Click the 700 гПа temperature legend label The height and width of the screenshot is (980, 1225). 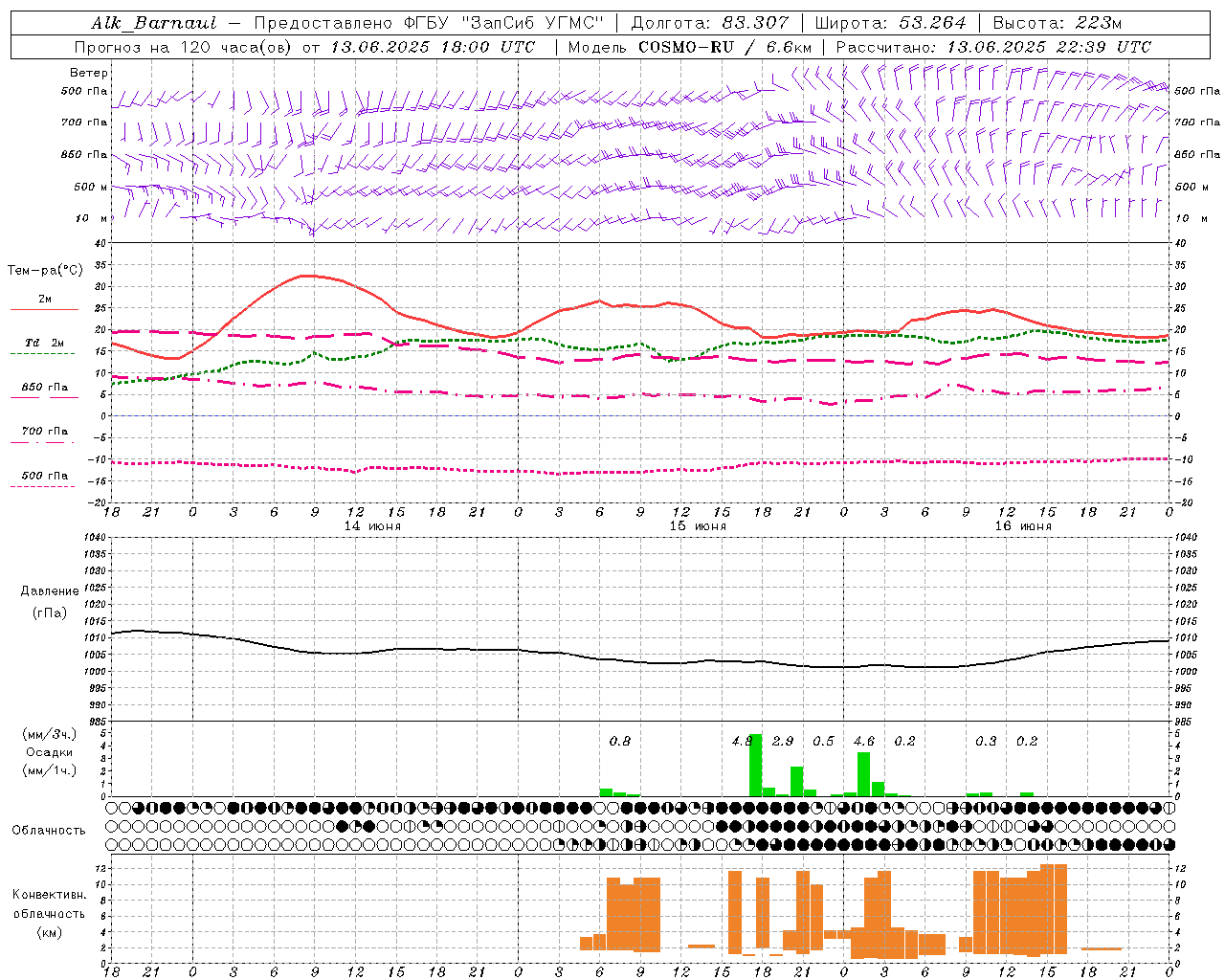point(45,432)
